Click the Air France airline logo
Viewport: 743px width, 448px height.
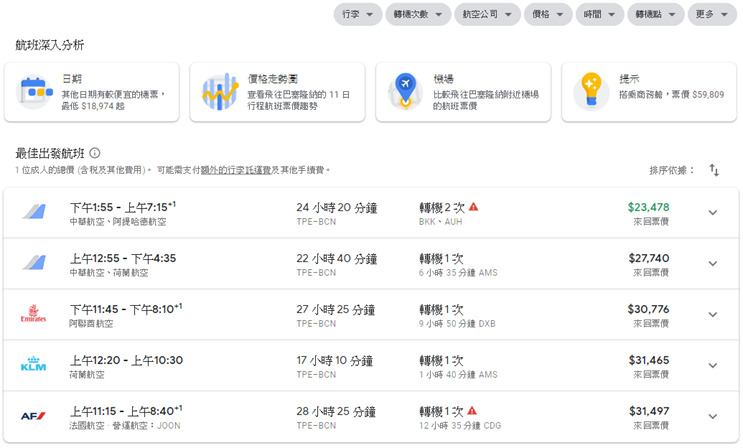33,417
